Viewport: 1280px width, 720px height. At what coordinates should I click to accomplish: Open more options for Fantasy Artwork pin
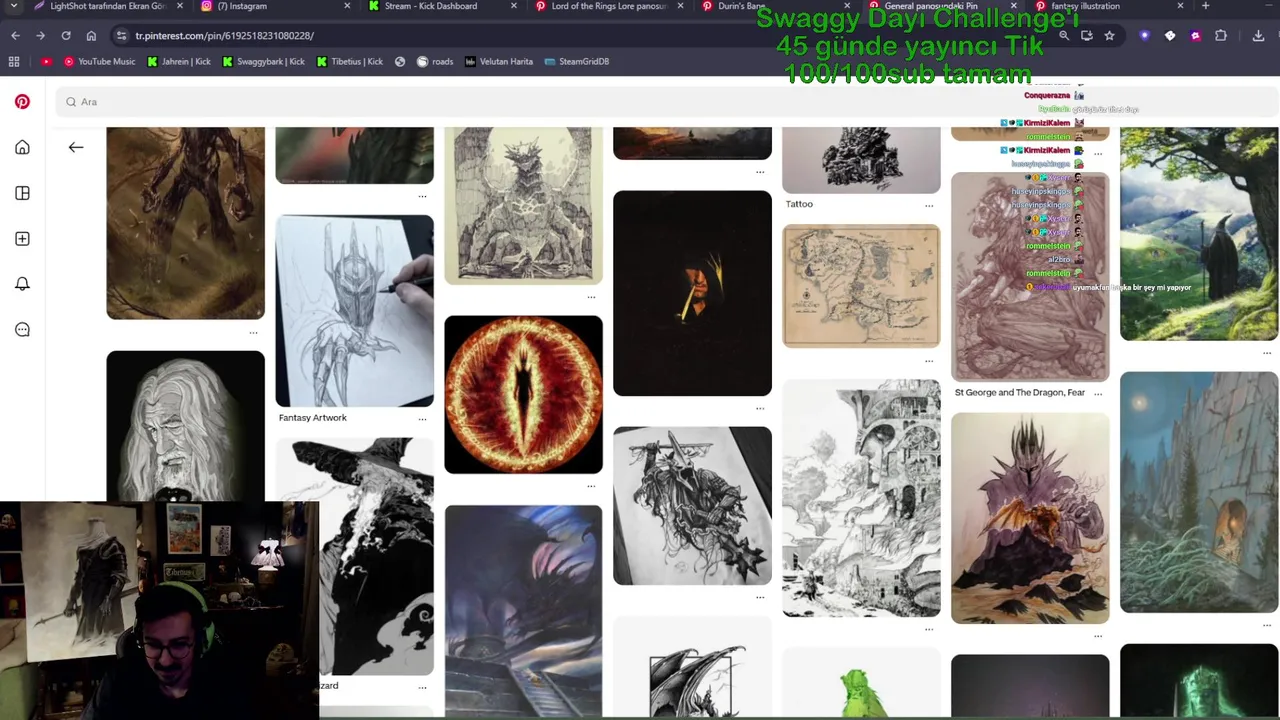point(422,419)
